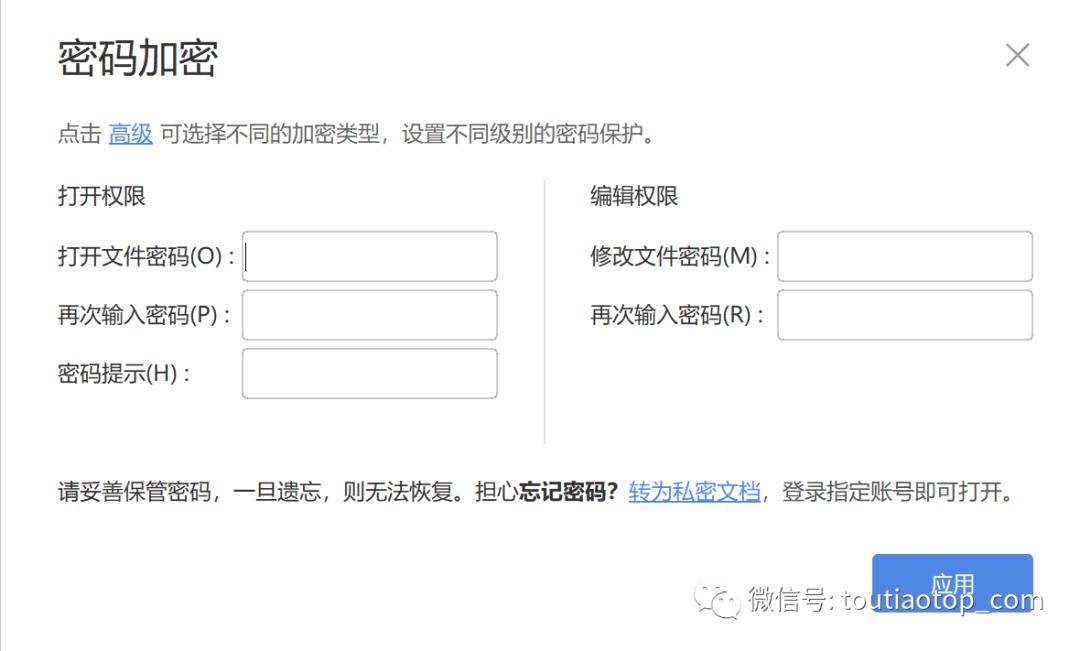Click the 打开权限 section heading
Image resolution: width=1080 pixels, height=651 pixels.
coord(101,196)
